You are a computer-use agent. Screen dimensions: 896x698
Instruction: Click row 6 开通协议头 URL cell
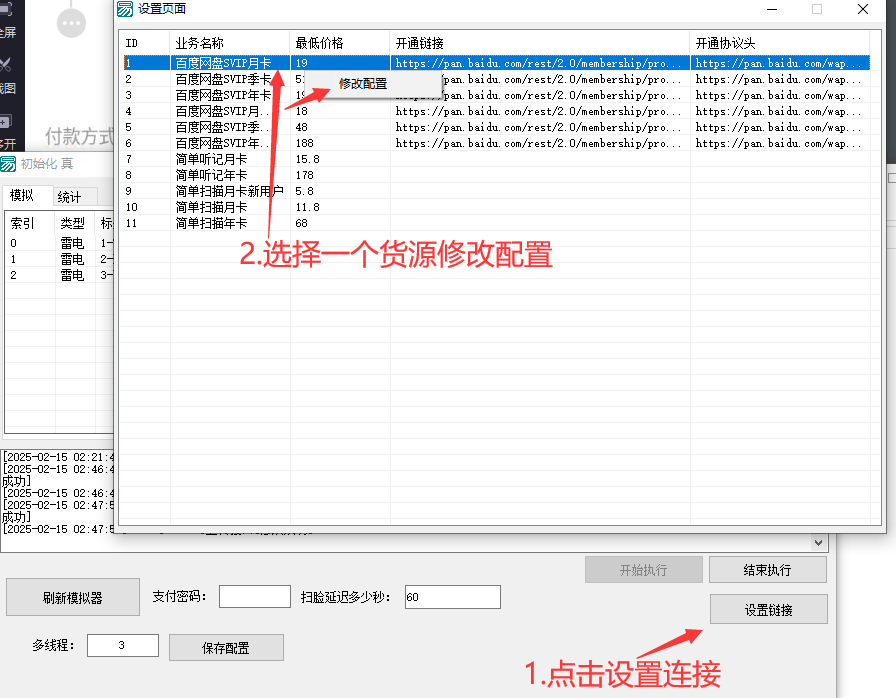[778, 143]
